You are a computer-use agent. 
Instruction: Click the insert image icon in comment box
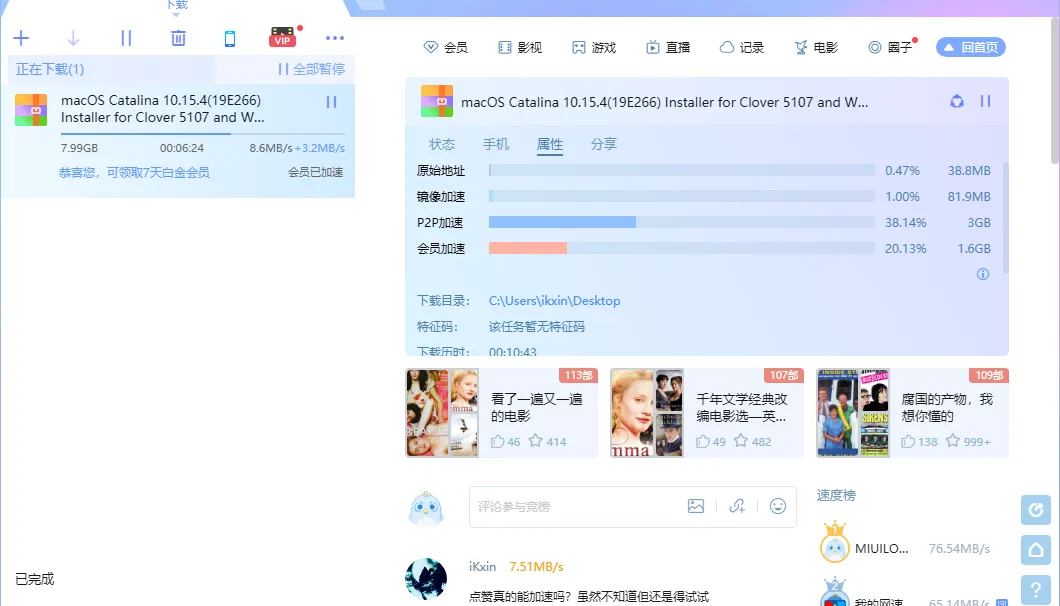tap(696, 506)
